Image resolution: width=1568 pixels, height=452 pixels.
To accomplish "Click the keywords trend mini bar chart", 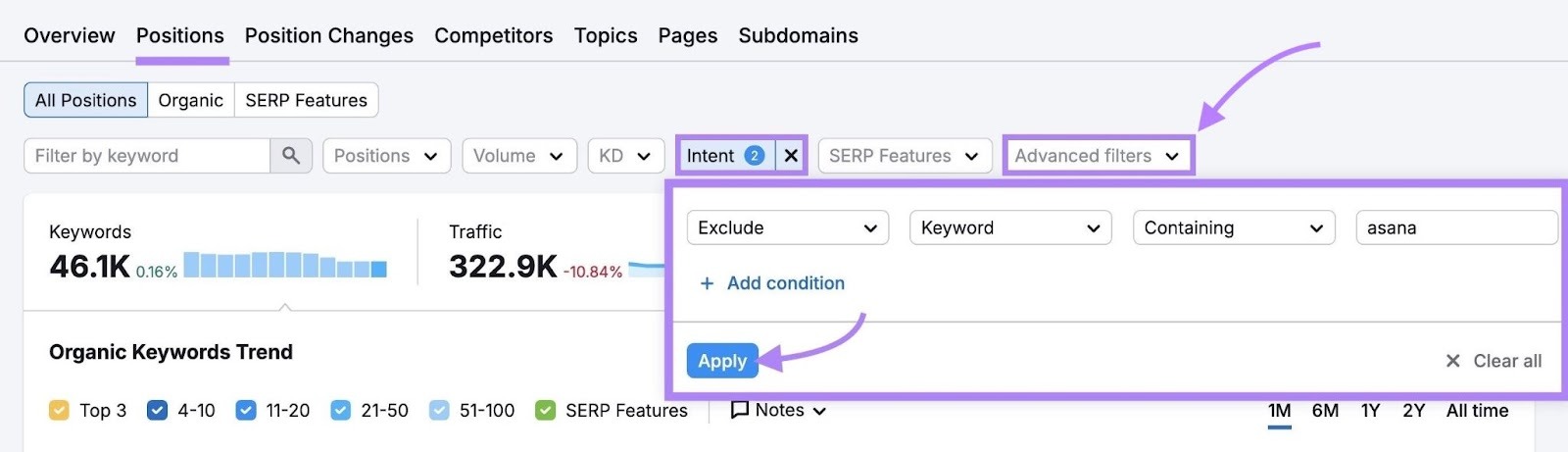I will [285, 265].
